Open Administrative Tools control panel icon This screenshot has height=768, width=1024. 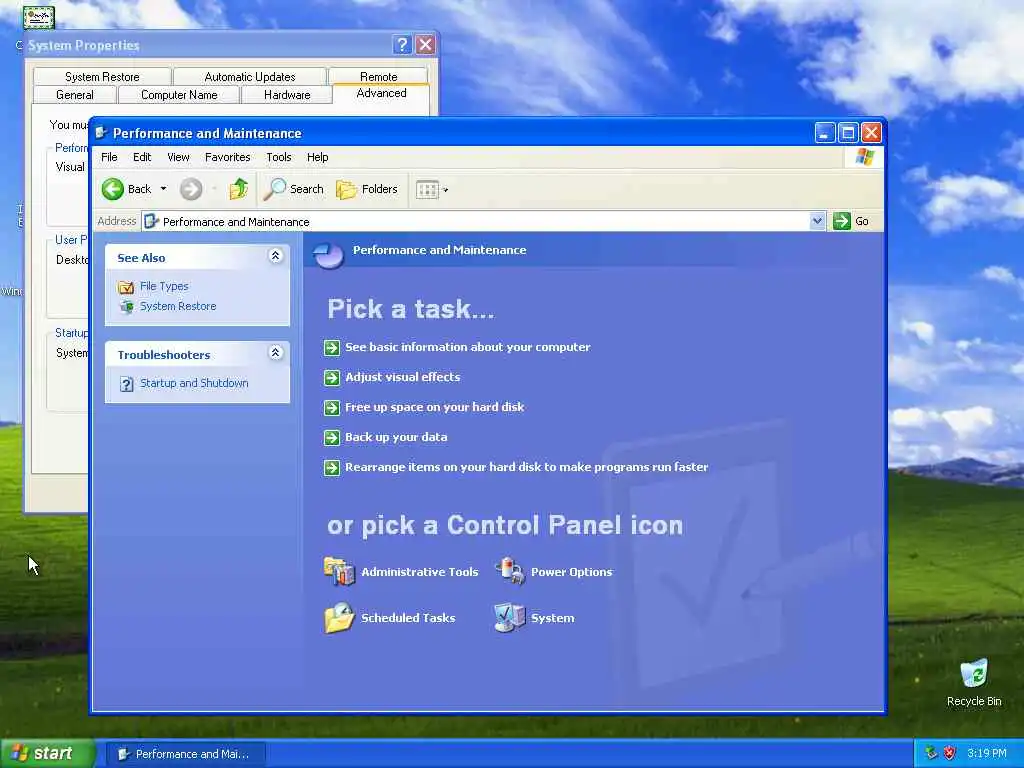click(x=339, y=571)
